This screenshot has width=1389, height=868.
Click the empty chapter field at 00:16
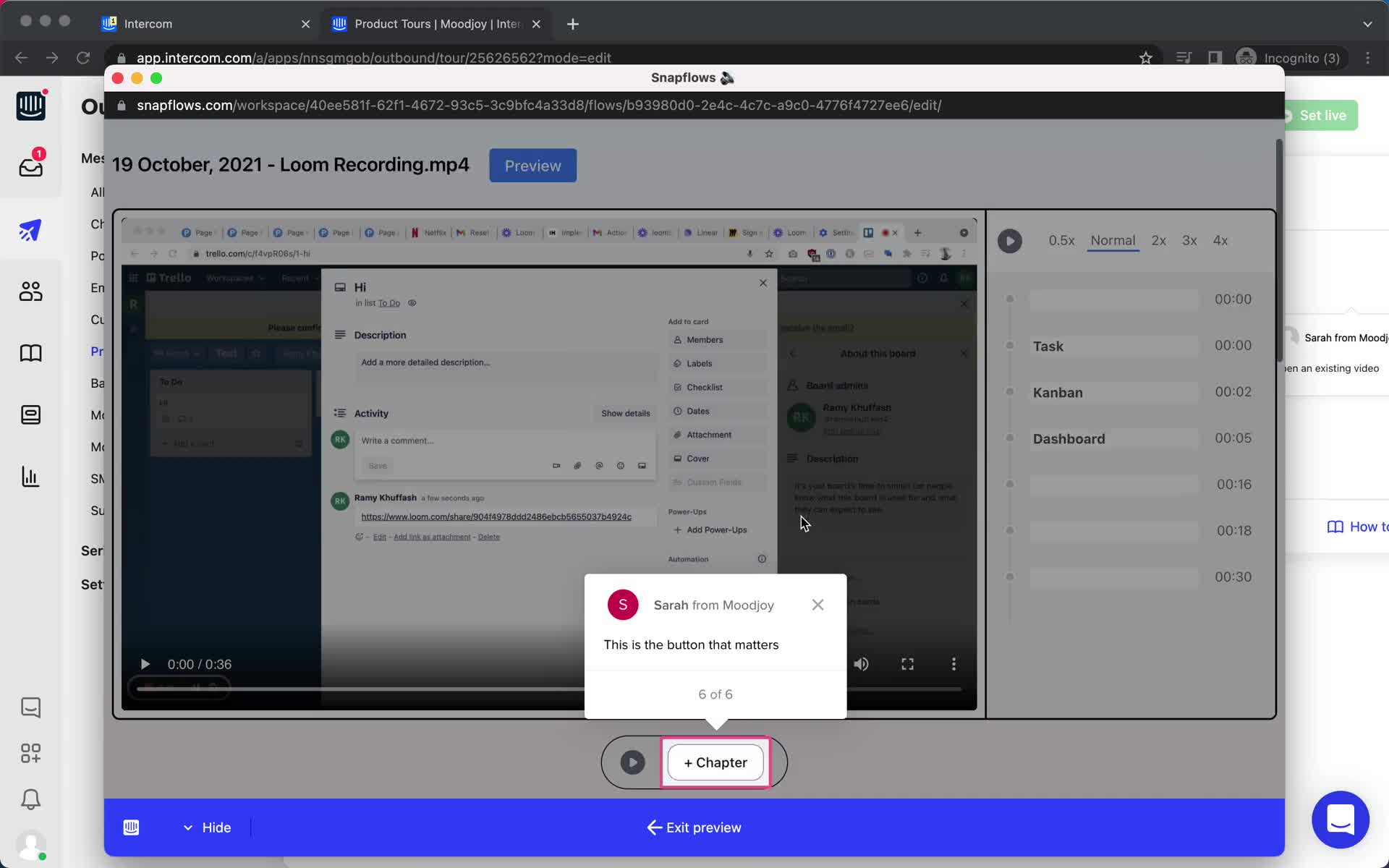click(1113, 485)
